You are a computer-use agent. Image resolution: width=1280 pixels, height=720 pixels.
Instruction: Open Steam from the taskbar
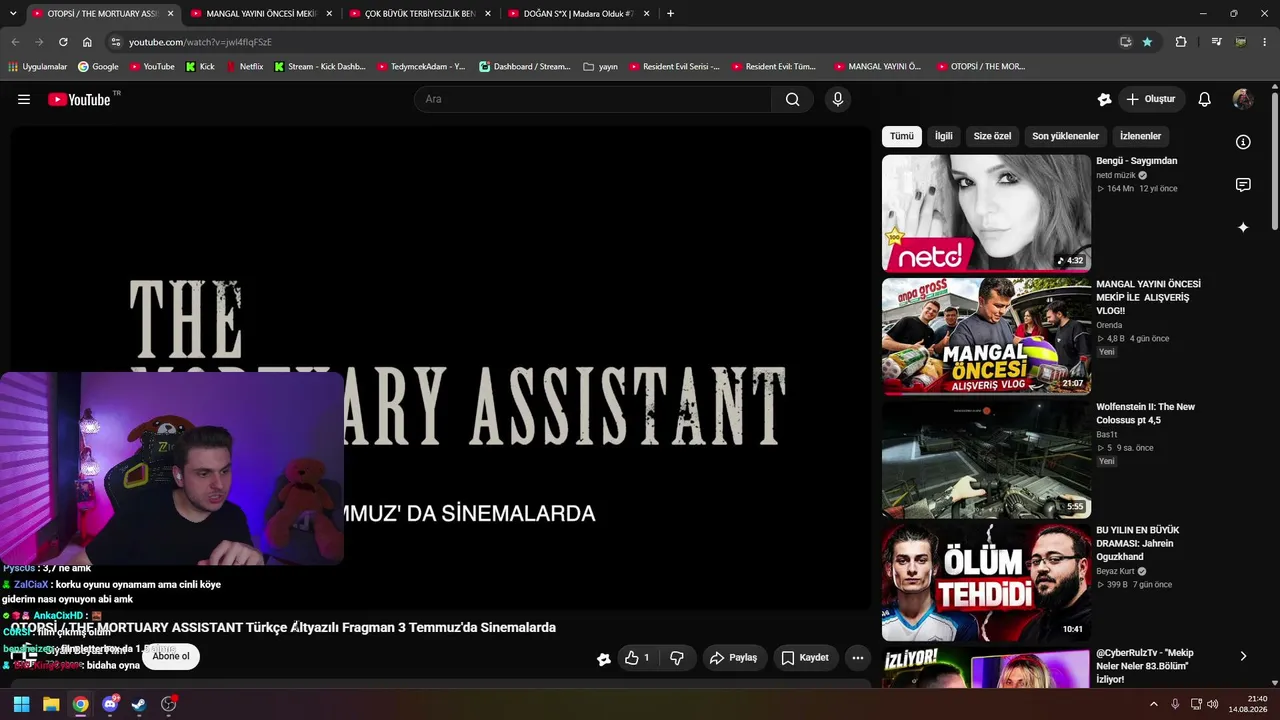139,704
